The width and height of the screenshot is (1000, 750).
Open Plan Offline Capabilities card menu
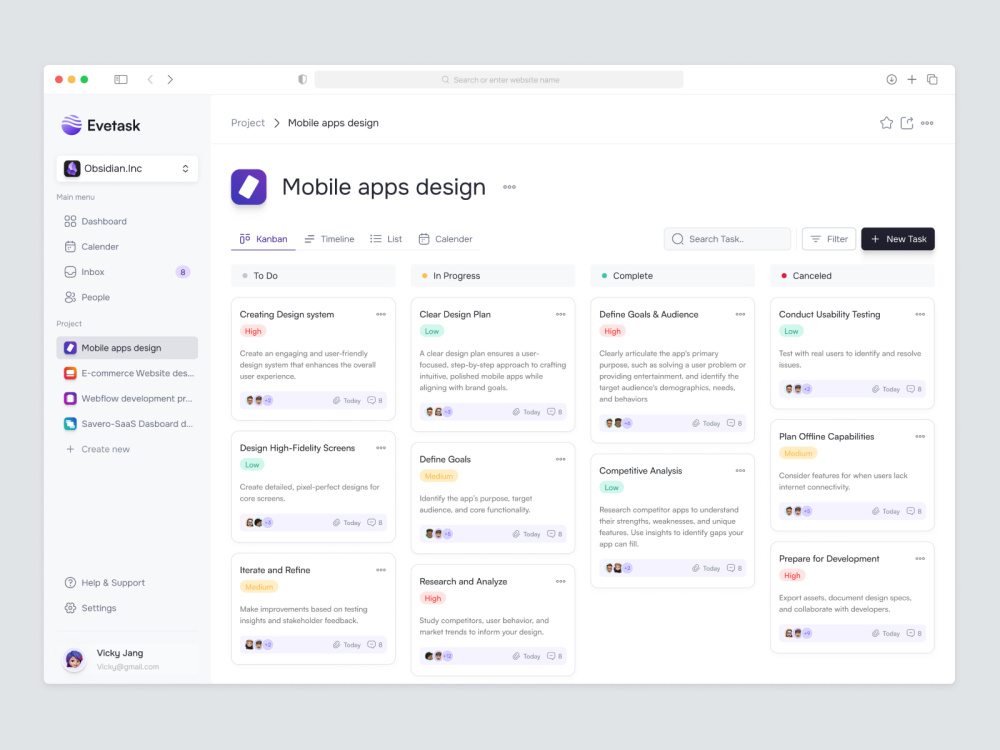[x=920, y=437]
